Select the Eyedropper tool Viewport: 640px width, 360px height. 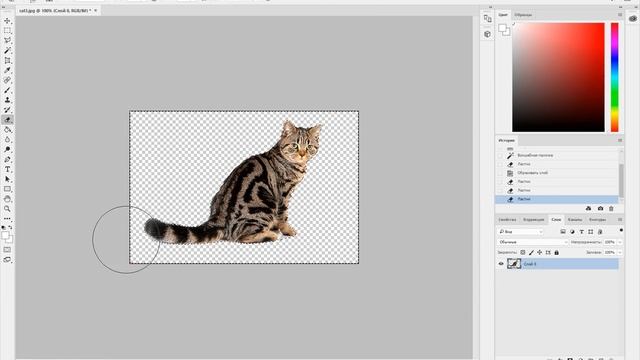(x=7, y=70)
